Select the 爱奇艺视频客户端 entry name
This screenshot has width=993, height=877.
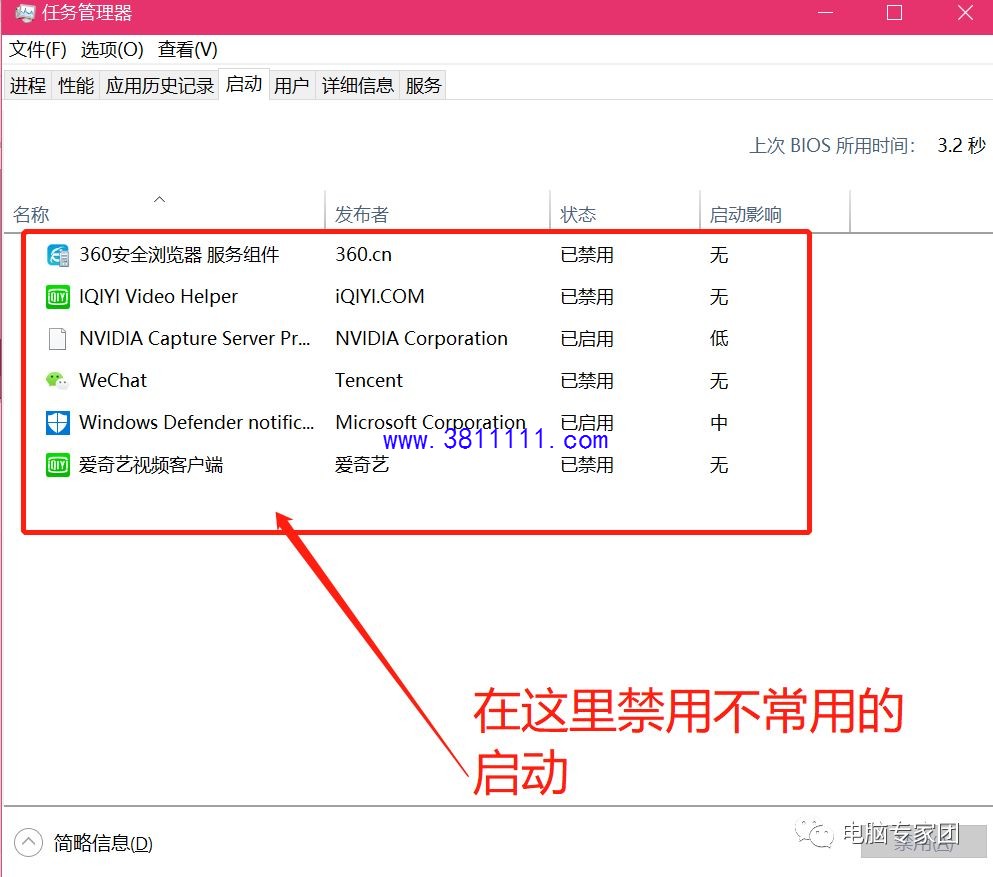point(151,465)
